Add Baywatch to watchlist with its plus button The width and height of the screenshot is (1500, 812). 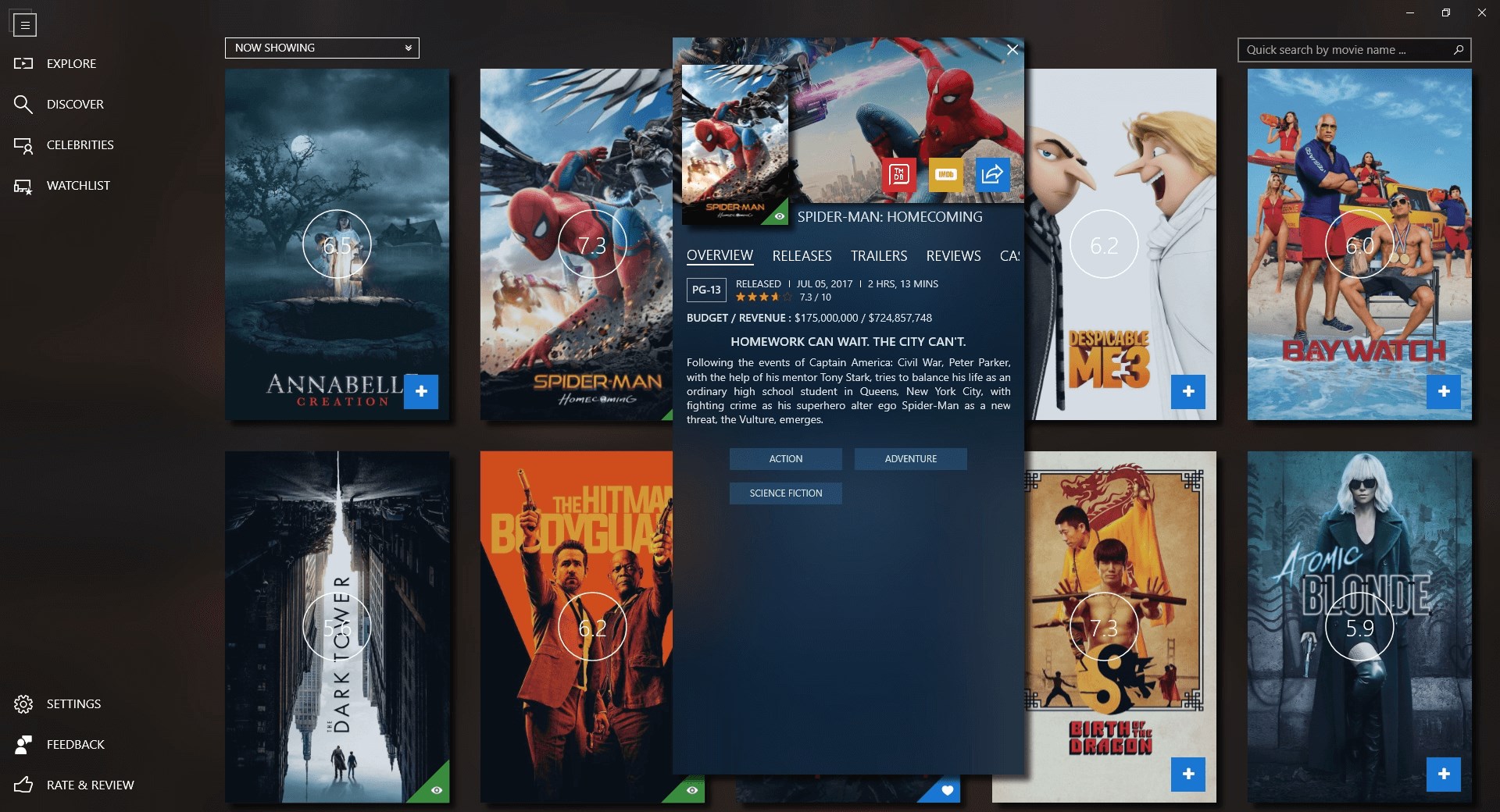pos(1444,392)
